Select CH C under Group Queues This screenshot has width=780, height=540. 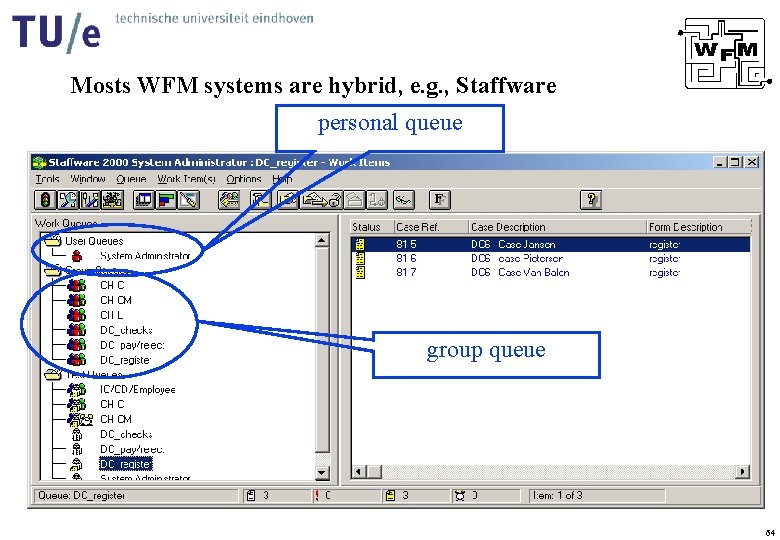pyautogui.click(x=112, y=285)
